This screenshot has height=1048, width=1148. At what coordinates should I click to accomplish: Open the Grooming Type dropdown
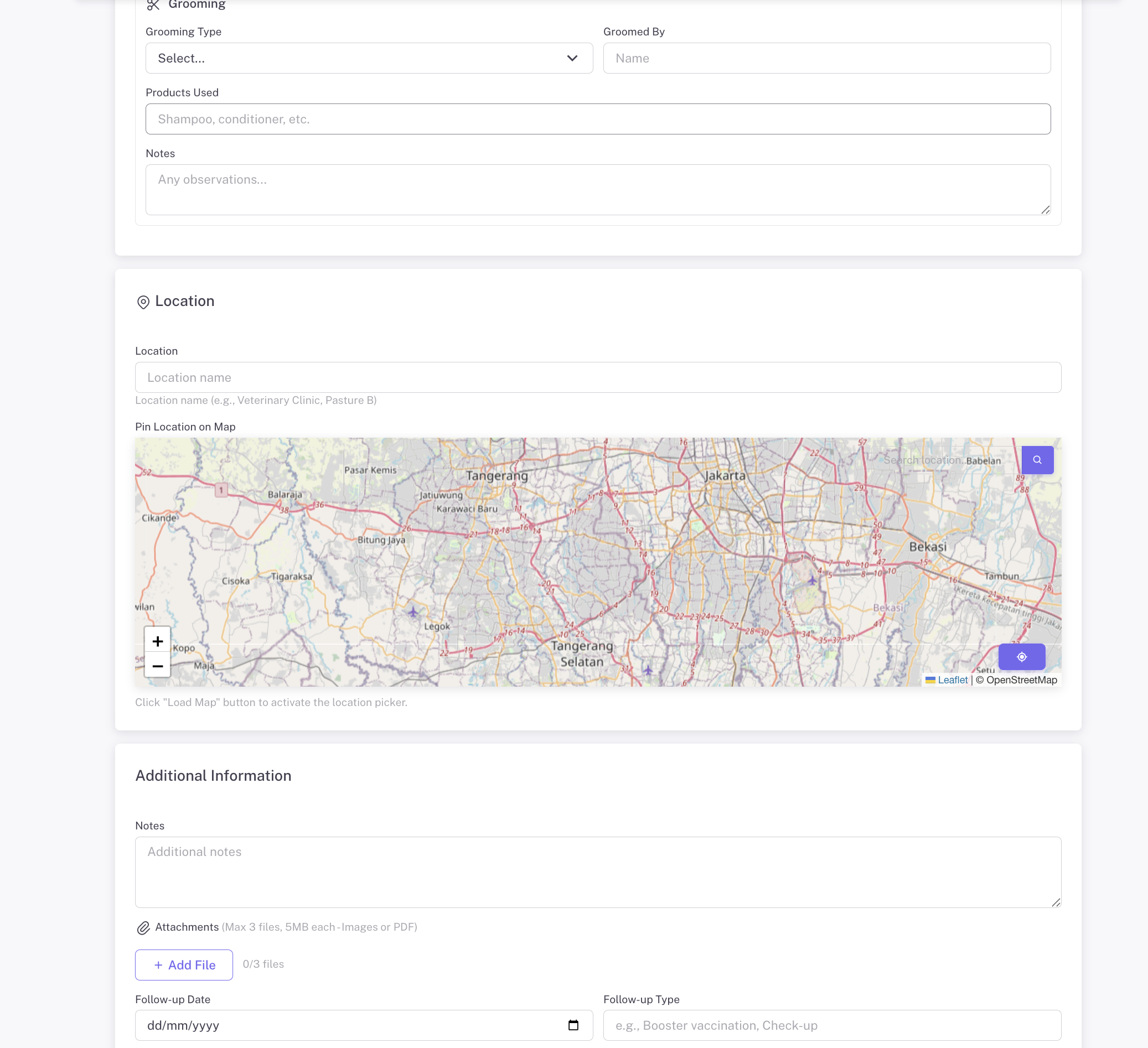point(369,58)
